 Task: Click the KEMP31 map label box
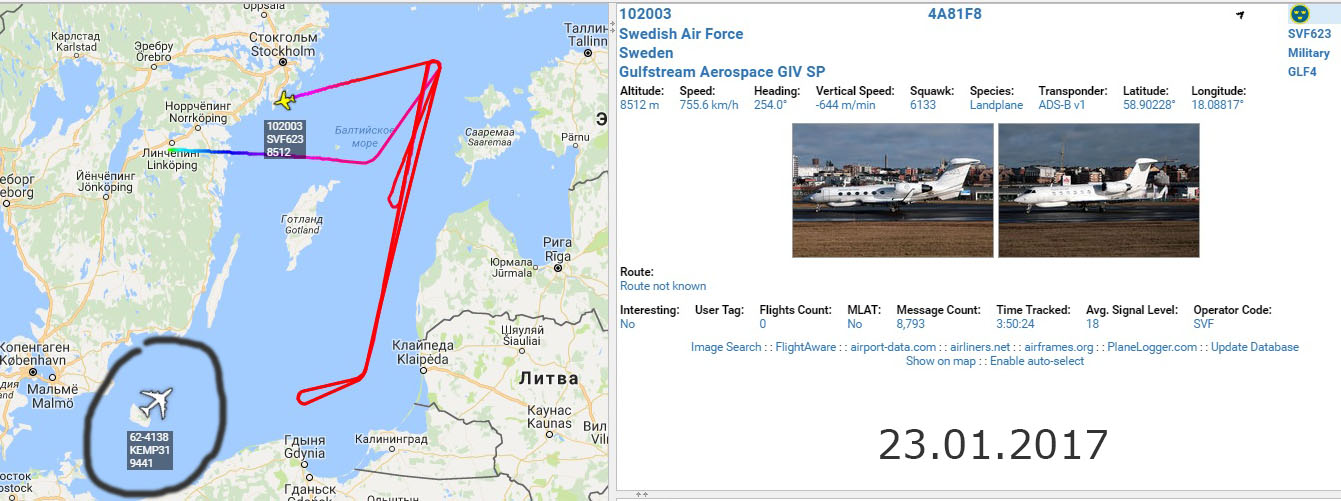pyautogui.click(x=148, y=450)
